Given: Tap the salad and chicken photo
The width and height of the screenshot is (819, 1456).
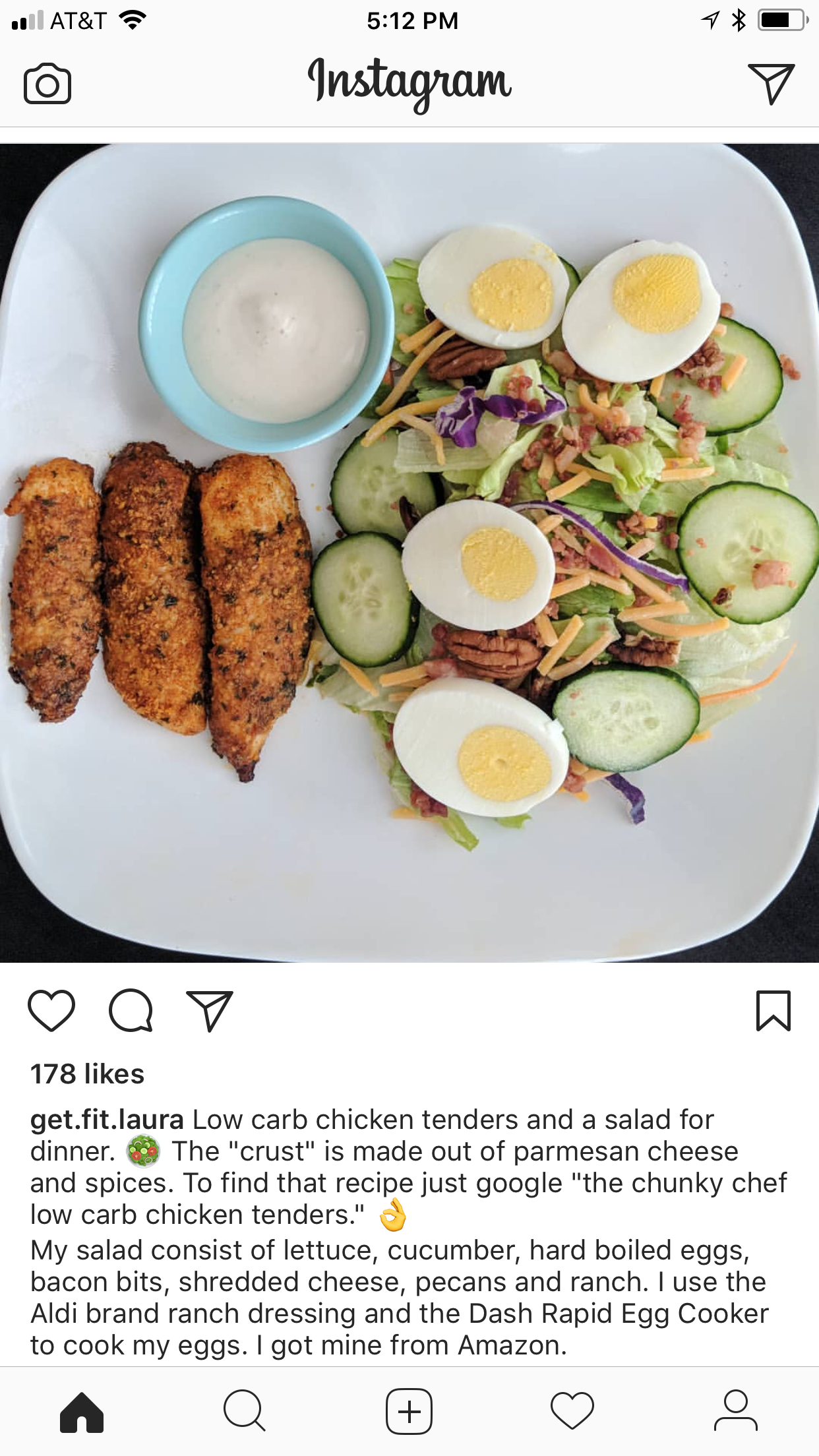Looking at the screenshot, I should click(409, 553).
